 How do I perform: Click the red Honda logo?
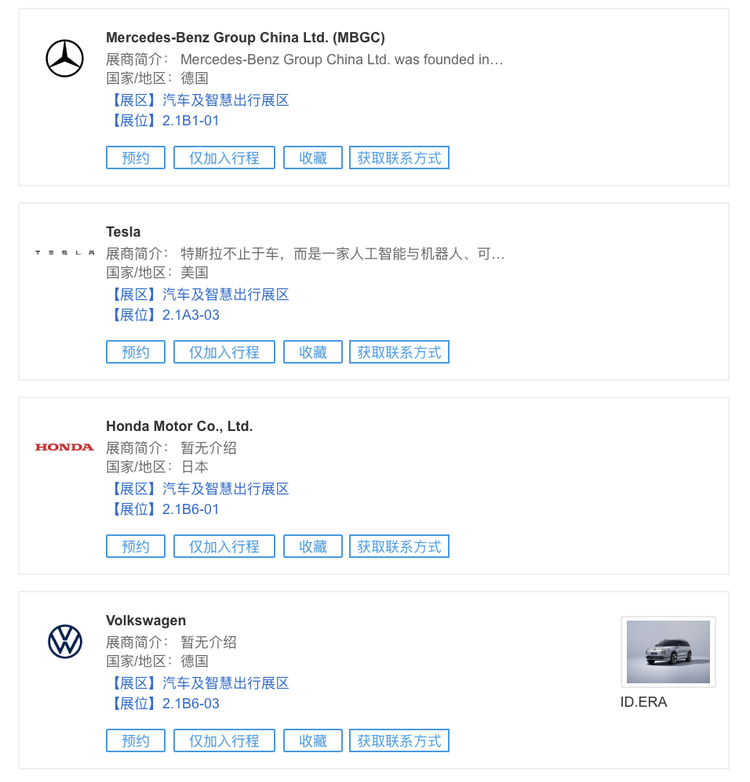pos(64,447)
